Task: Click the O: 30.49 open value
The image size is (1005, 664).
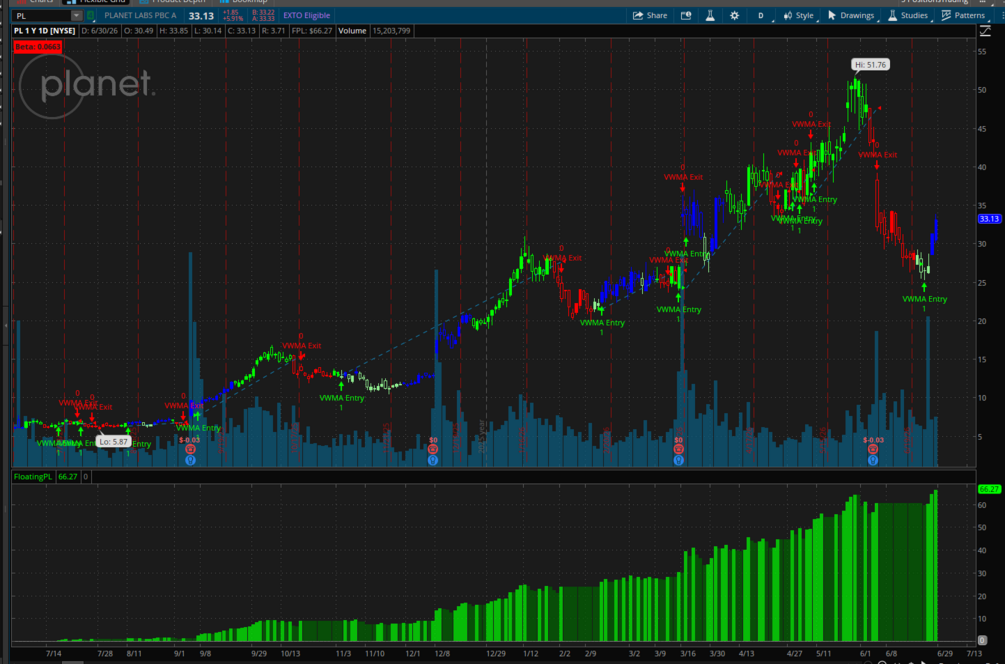Action: click(x=138, y=31)
